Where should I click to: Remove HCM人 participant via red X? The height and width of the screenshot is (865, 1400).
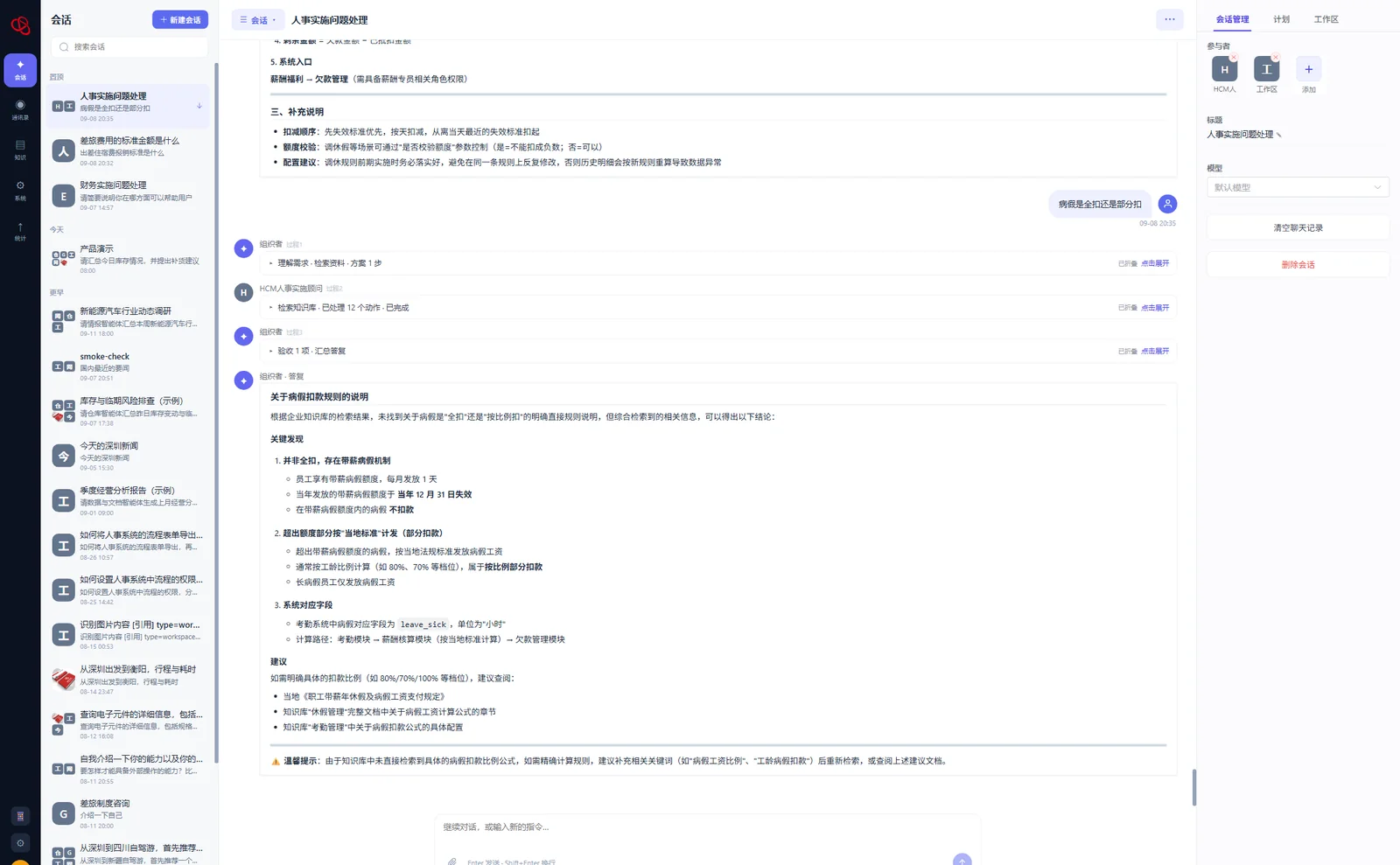click(x=1234, y=58)
